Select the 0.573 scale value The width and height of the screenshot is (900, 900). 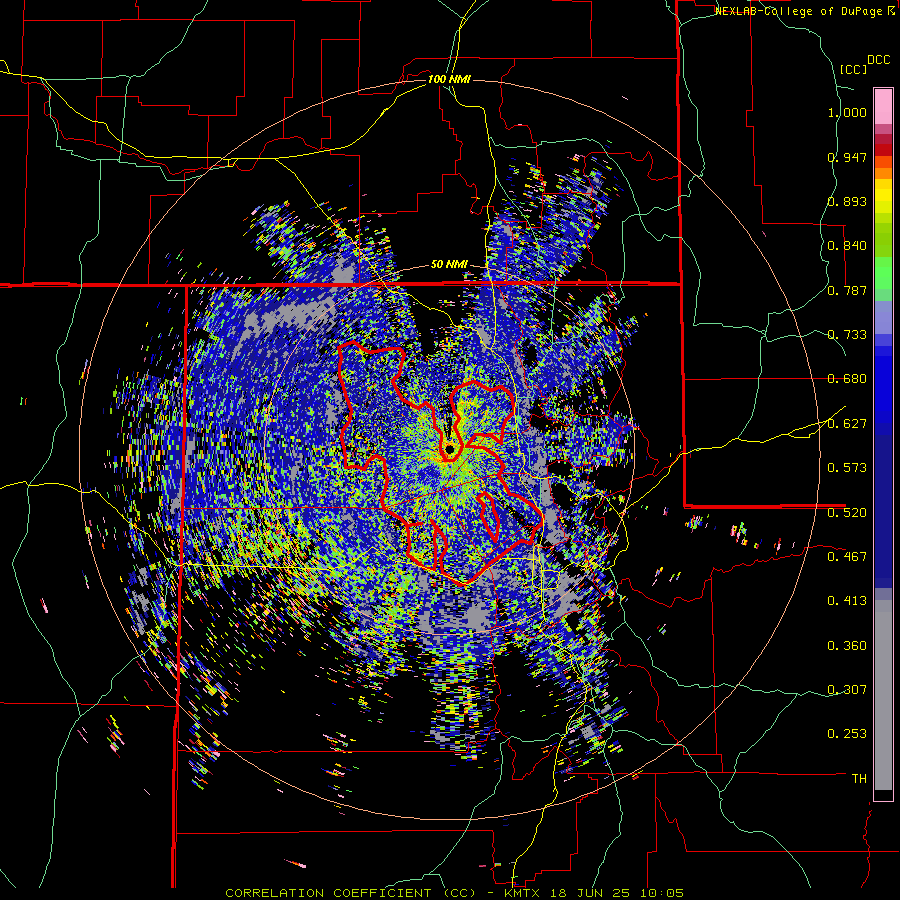pyautogui.click(x=847, y=468)
